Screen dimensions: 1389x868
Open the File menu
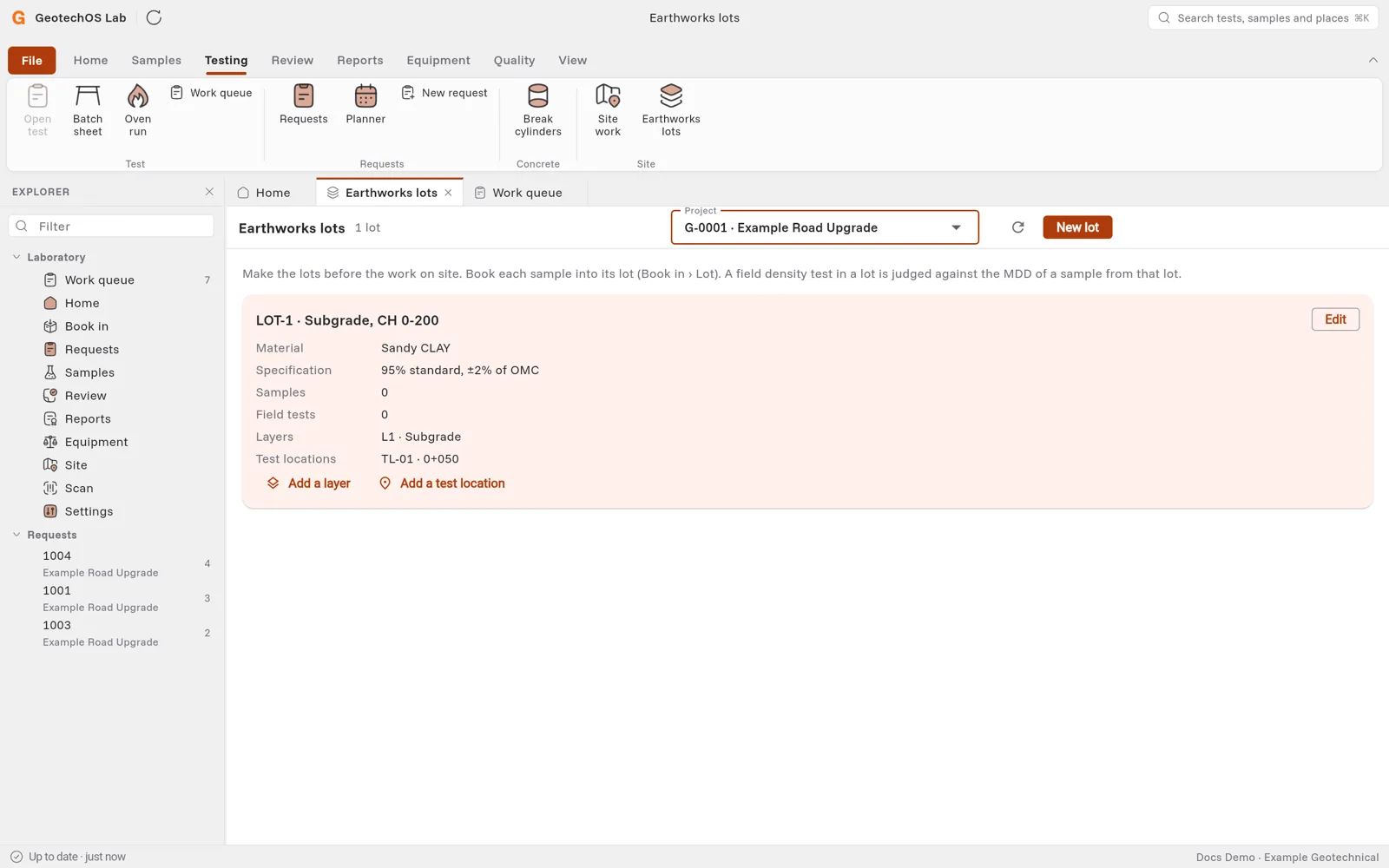[32, 61]
